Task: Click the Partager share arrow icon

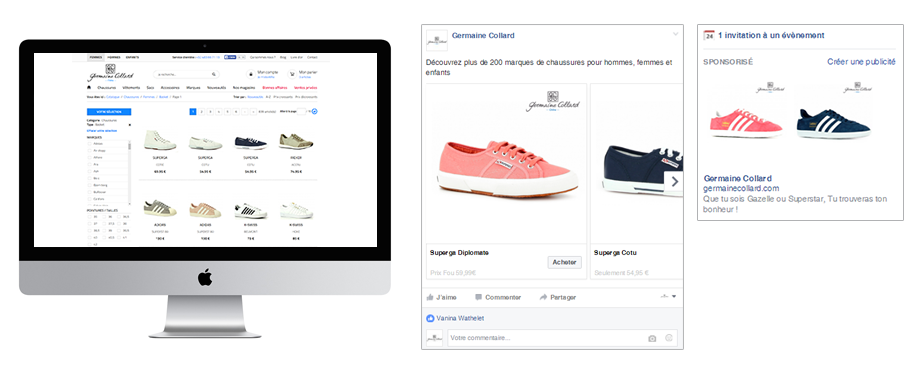Action: pos(543,298)
